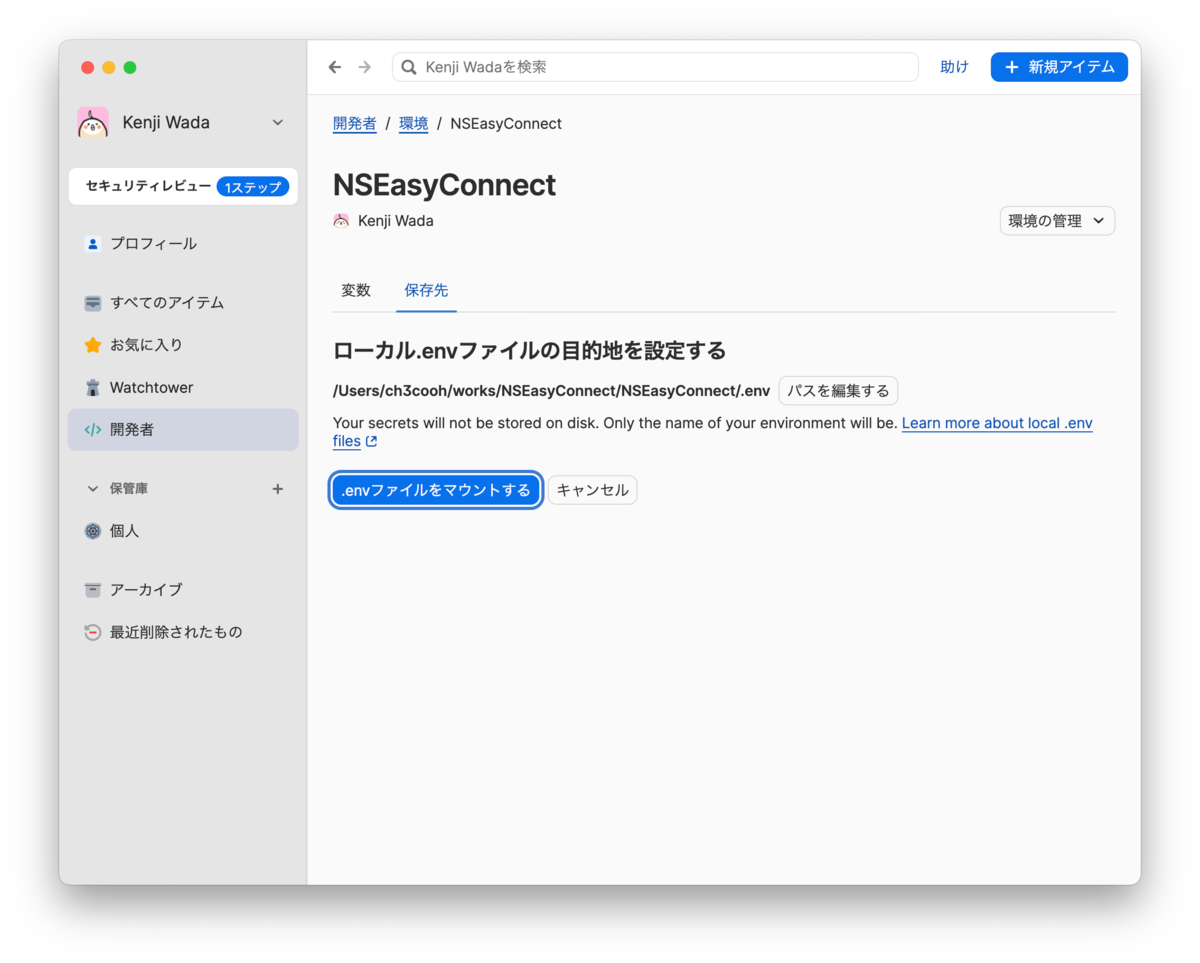Viewport: 1200px width, 963px height.
Task: Click the ローカル.envファイルの目的地を設定する heading
Action: pos(529,351)
